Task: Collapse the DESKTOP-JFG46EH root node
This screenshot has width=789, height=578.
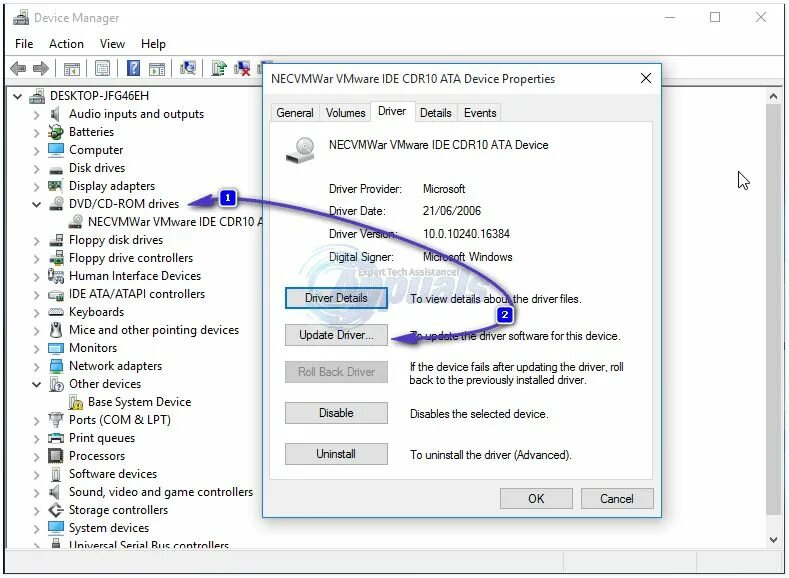Action: click(18, 96)
